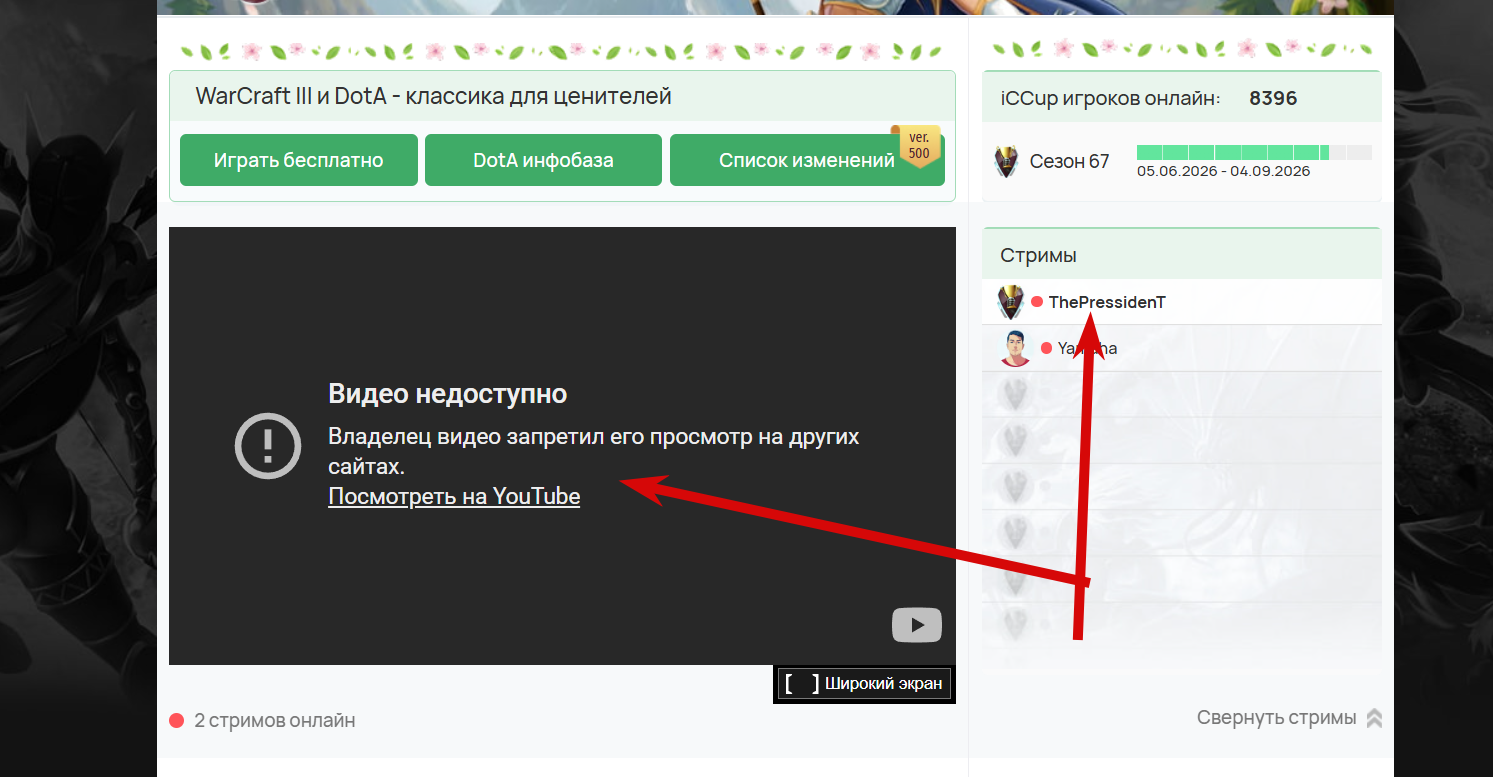Click the 05.06.2026 - 04.09.2026 date range
Image resolution: width=1493 pixels, height=777 pixels.
[1223, 171]
